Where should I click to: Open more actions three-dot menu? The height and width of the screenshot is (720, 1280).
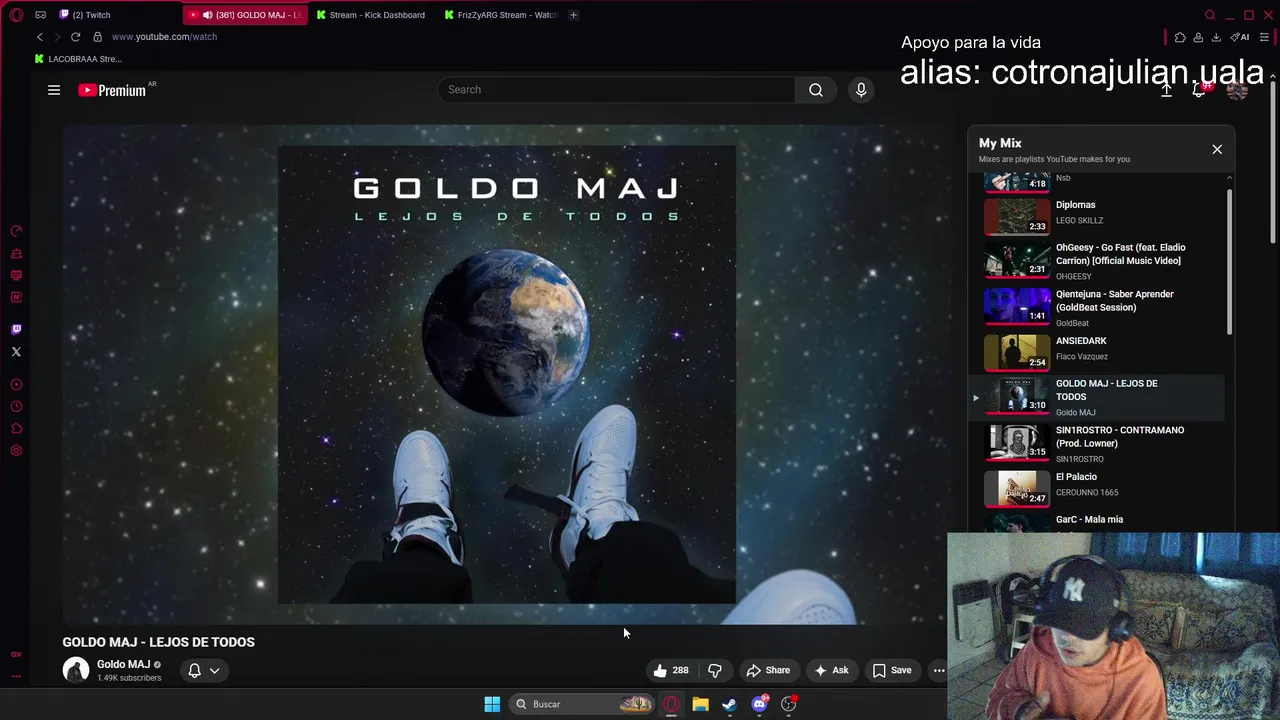(938, 671)
